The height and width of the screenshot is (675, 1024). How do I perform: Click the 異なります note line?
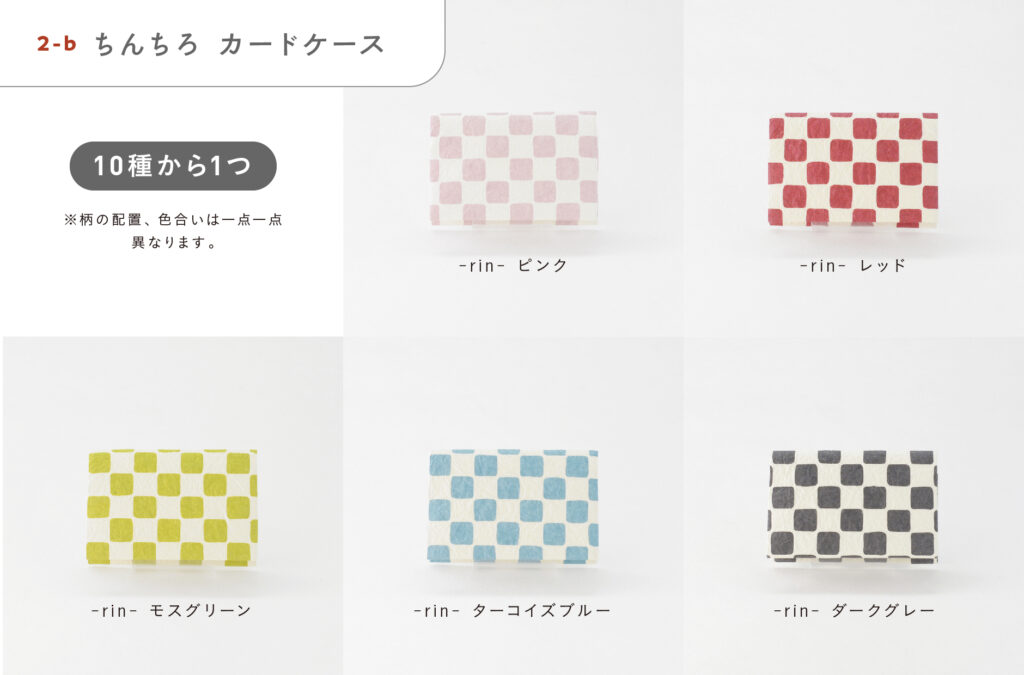[173, 242]
